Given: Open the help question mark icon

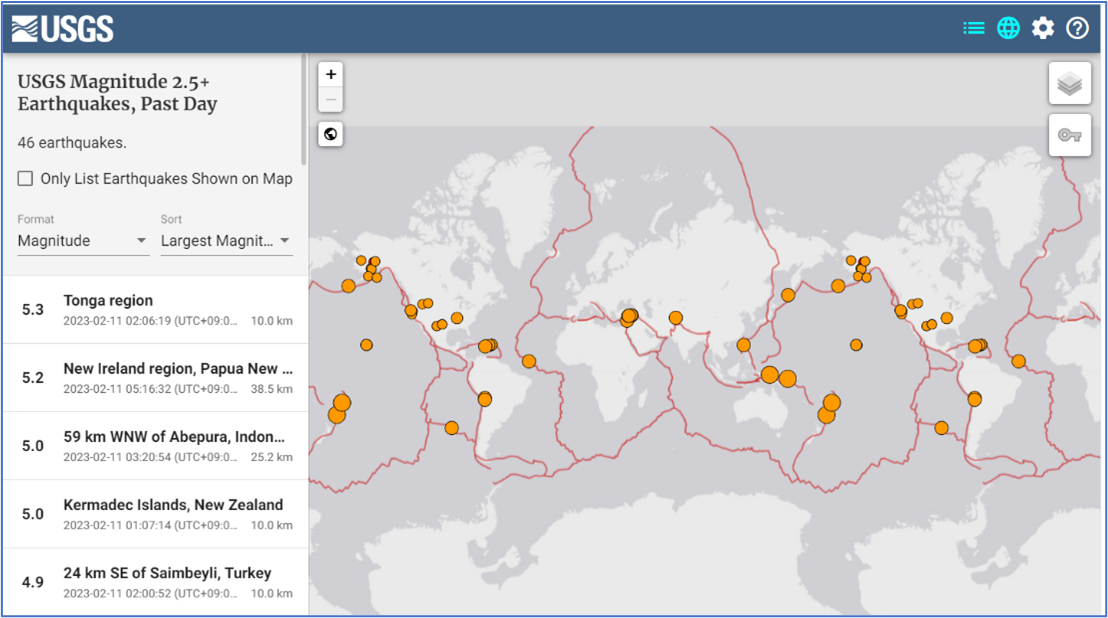Looking at the screenshot, I should coord(1078,28).
